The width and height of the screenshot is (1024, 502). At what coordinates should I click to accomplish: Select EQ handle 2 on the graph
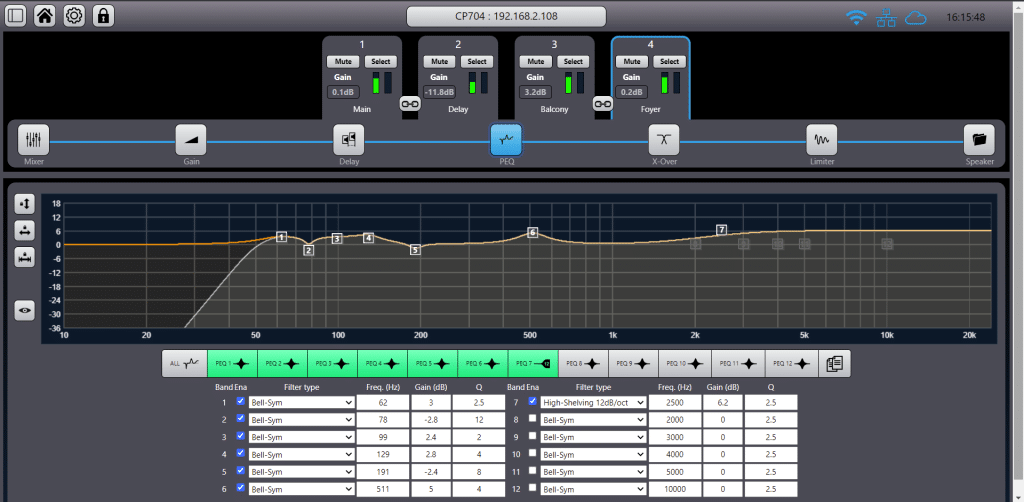click(309, 250)
